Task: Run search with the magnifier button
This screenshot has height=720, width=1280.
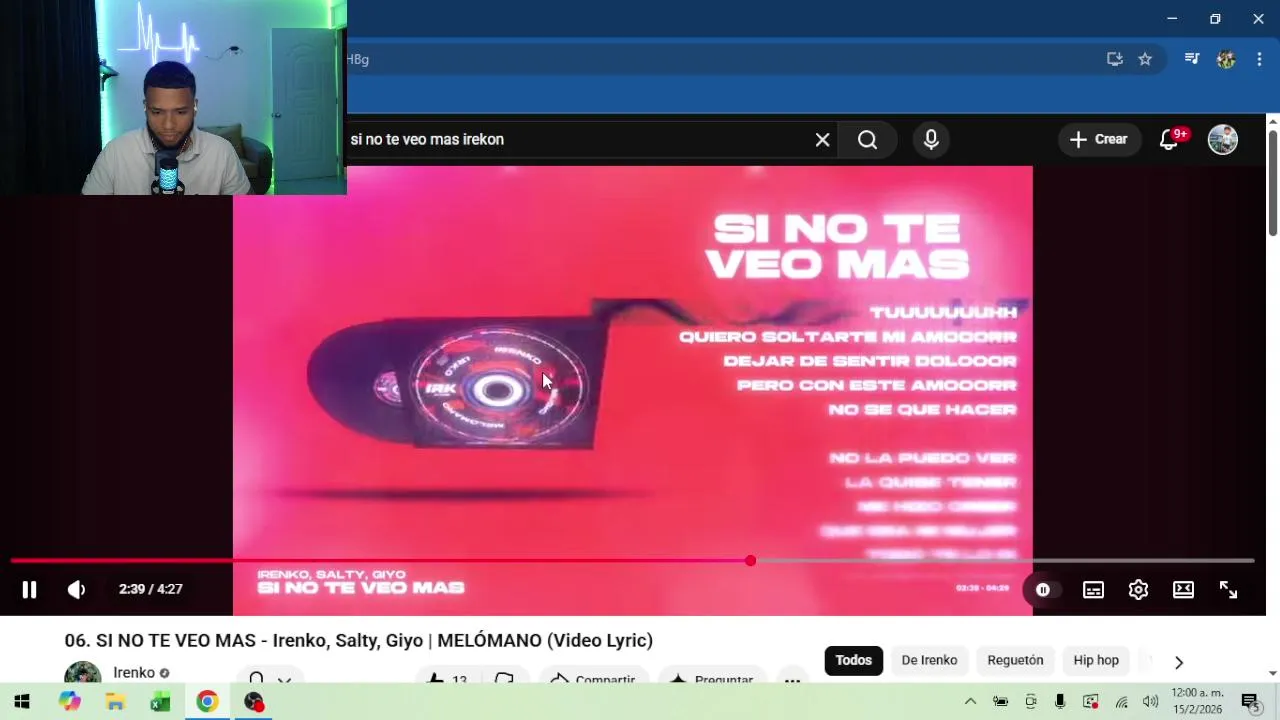Action: pos(867,140)
